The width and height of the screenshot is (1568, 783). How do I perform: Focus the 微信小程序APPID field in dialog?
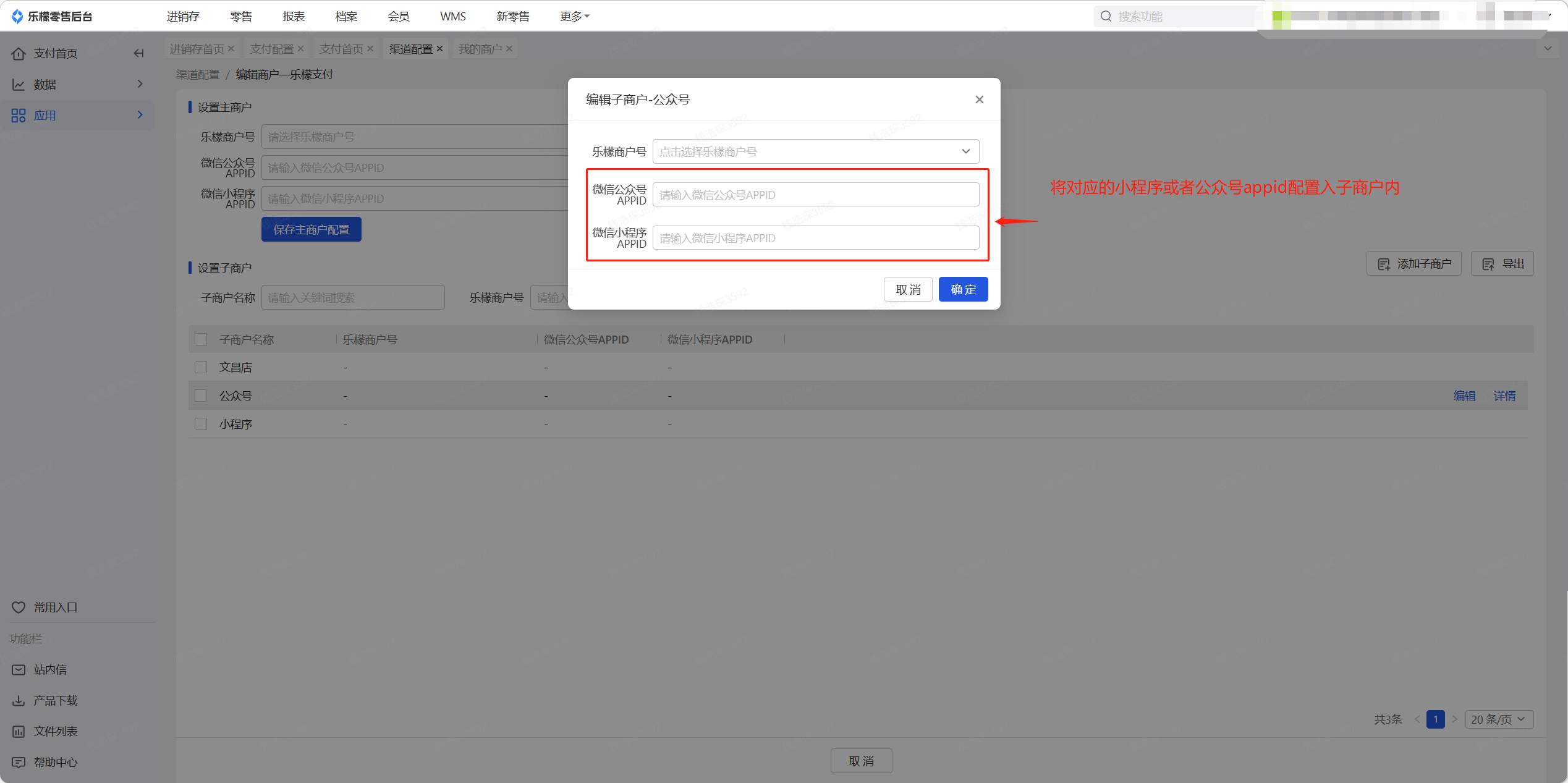point(816,238)
